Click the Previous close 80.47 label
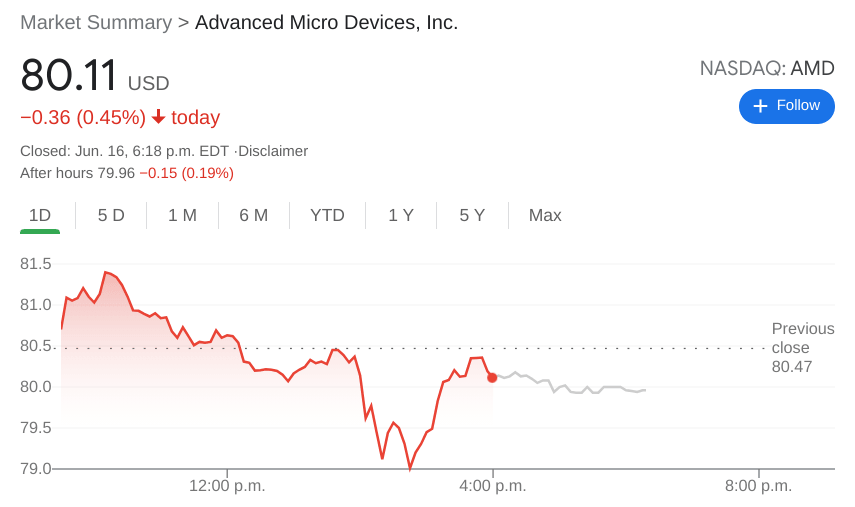 [802, 348]
